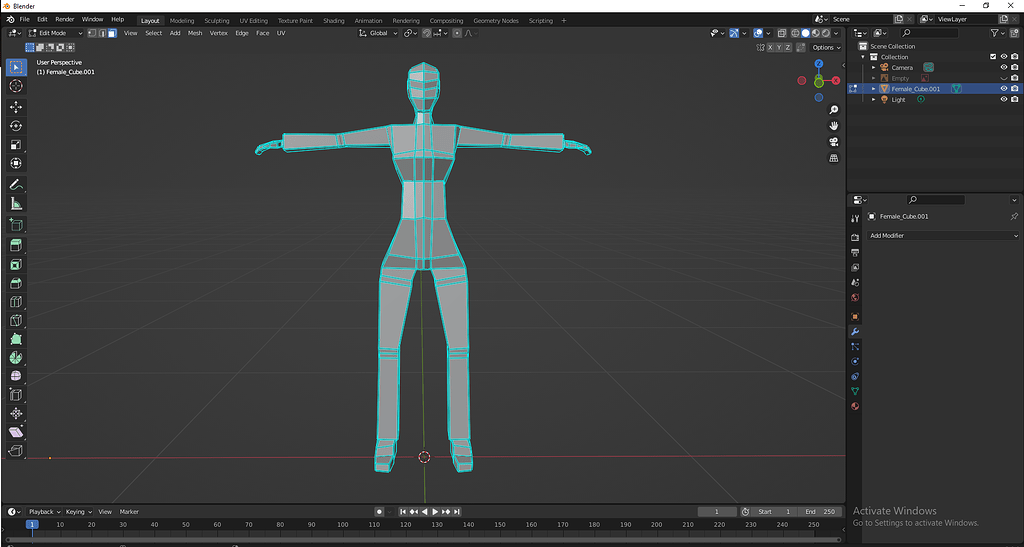Toggle X-ray display
This screenshot has height=547, width=1024.
click(782, 33)
